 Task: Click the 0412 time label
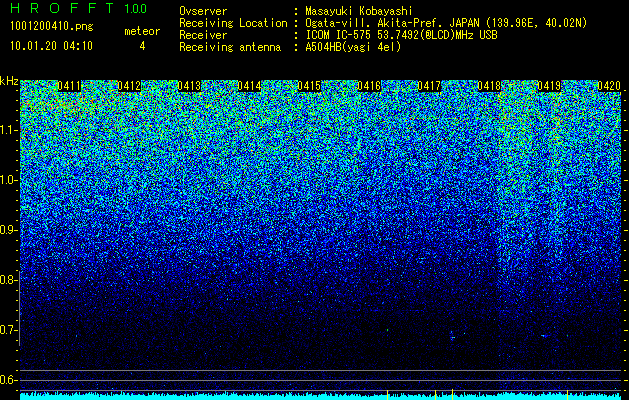(x=129, y=86)
